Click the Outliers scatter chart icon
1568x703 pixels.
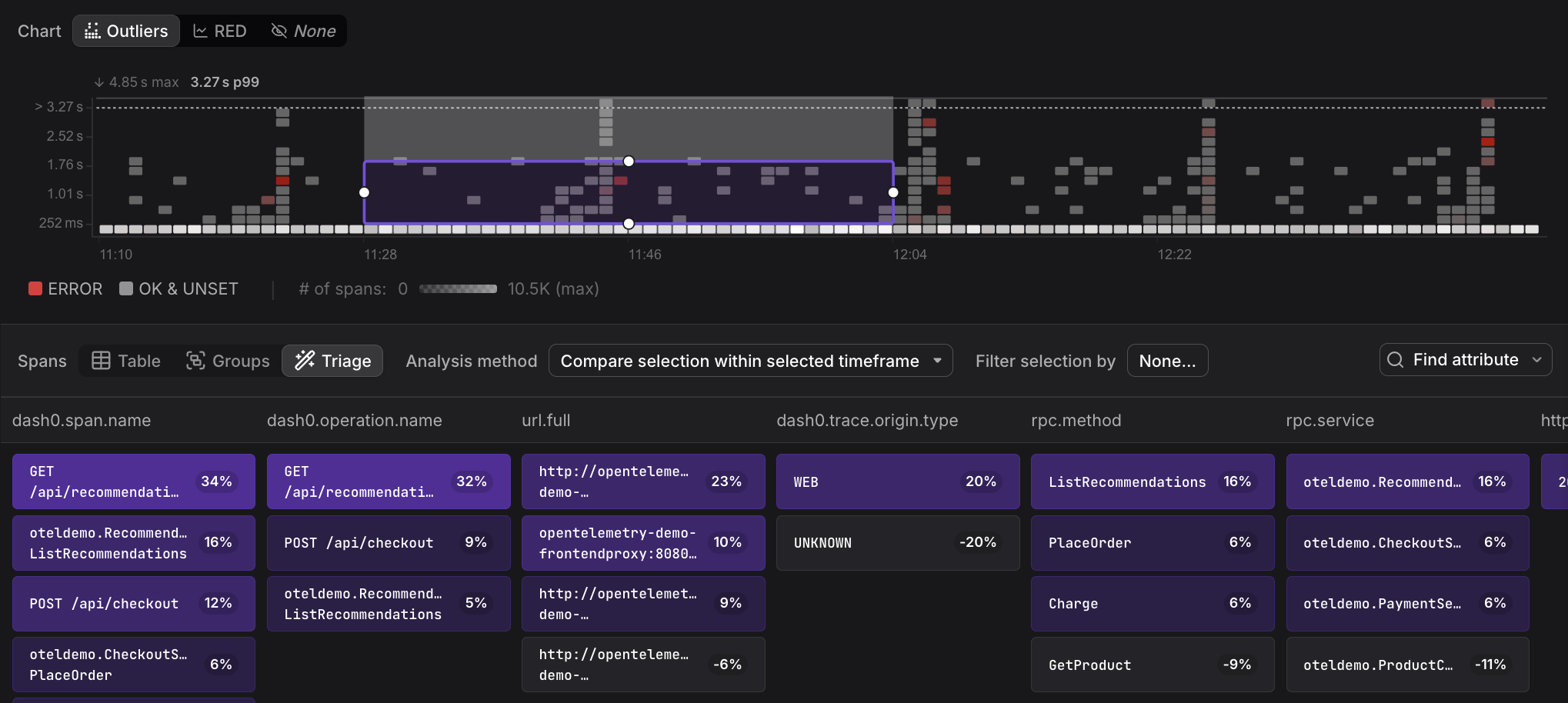[92, 31]
